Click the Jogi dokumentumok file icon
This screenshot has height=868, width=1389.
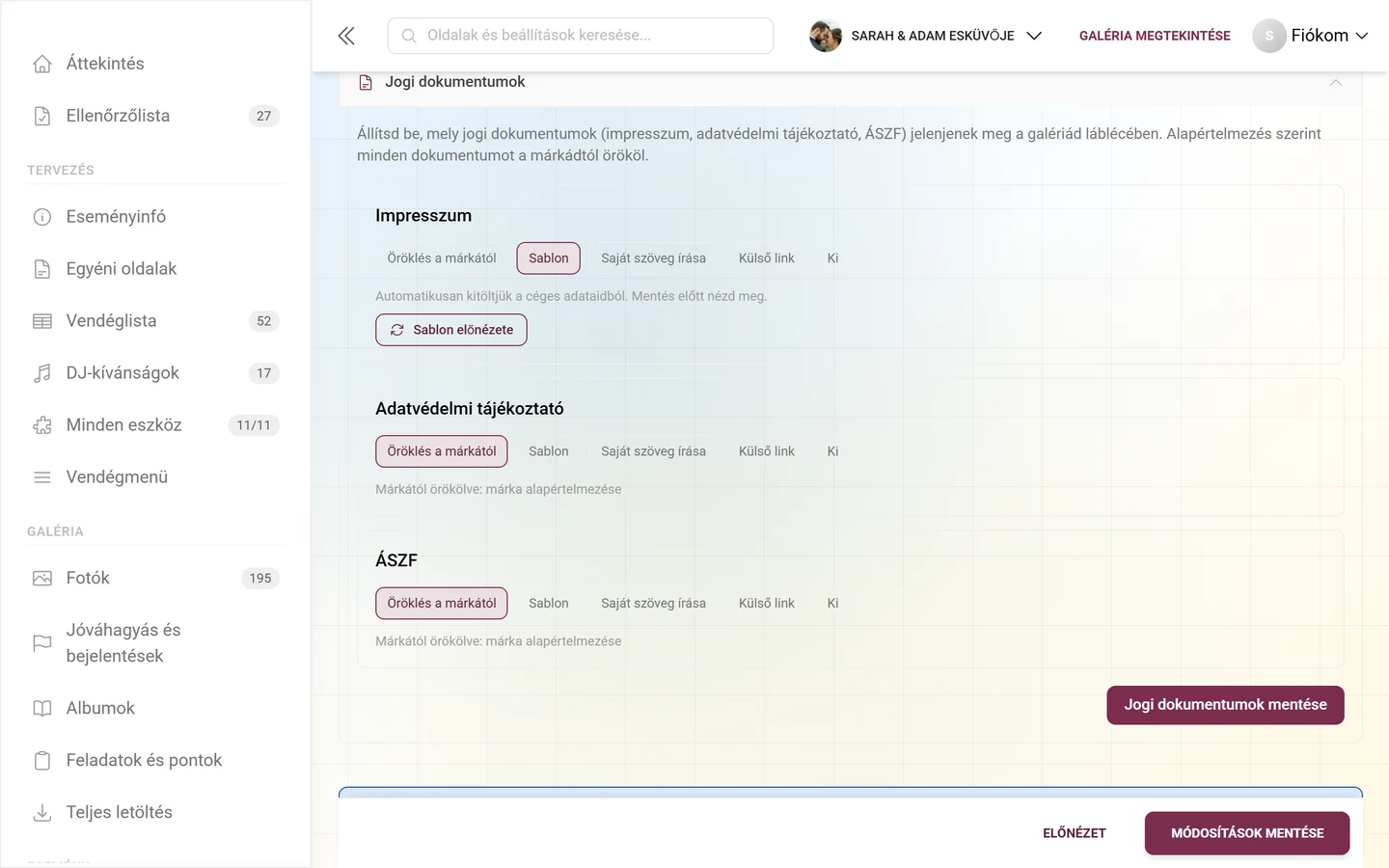[x=366, y=83]
